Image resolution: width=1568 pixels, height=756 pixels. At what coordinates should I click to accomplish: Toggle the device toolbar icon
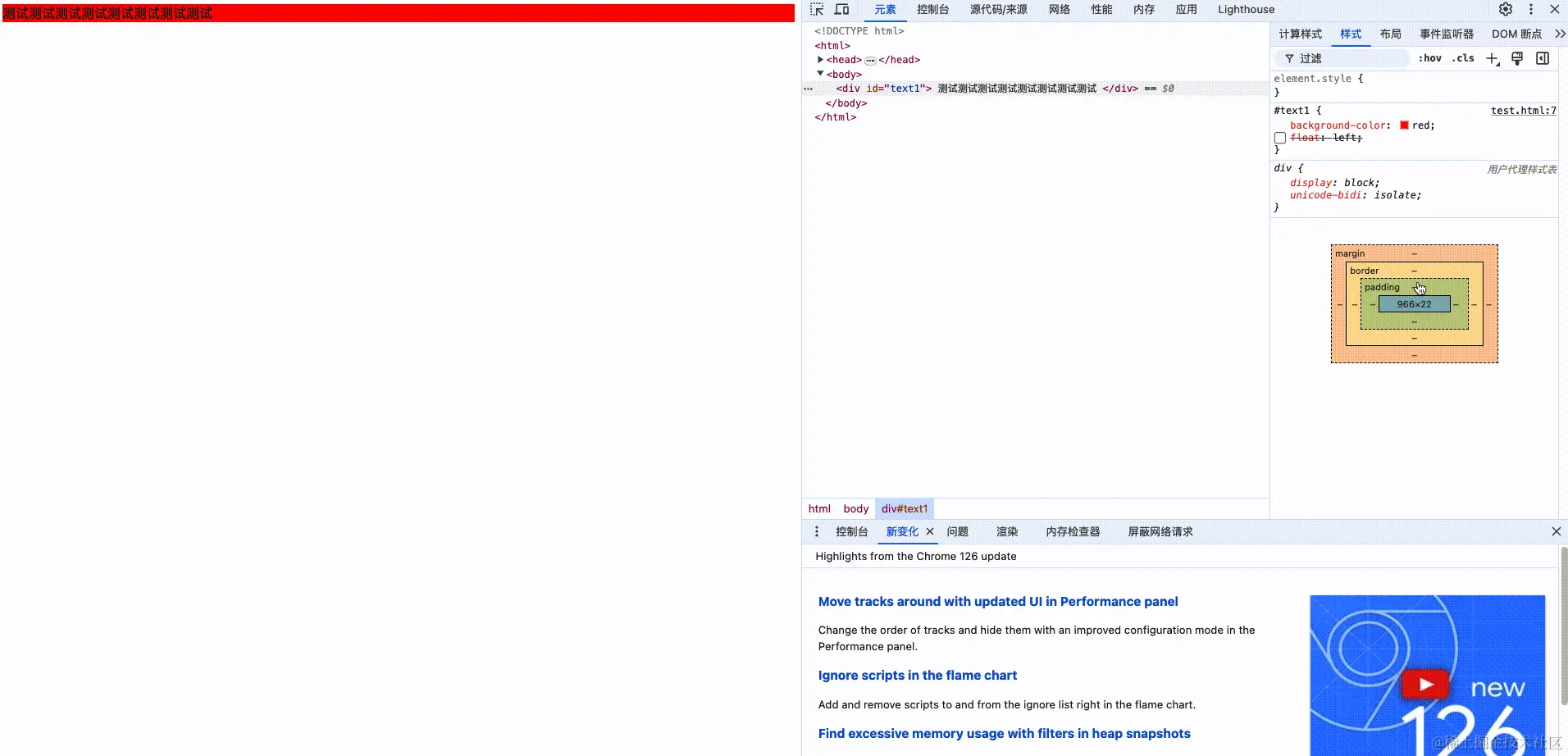[x=842, y=9]
